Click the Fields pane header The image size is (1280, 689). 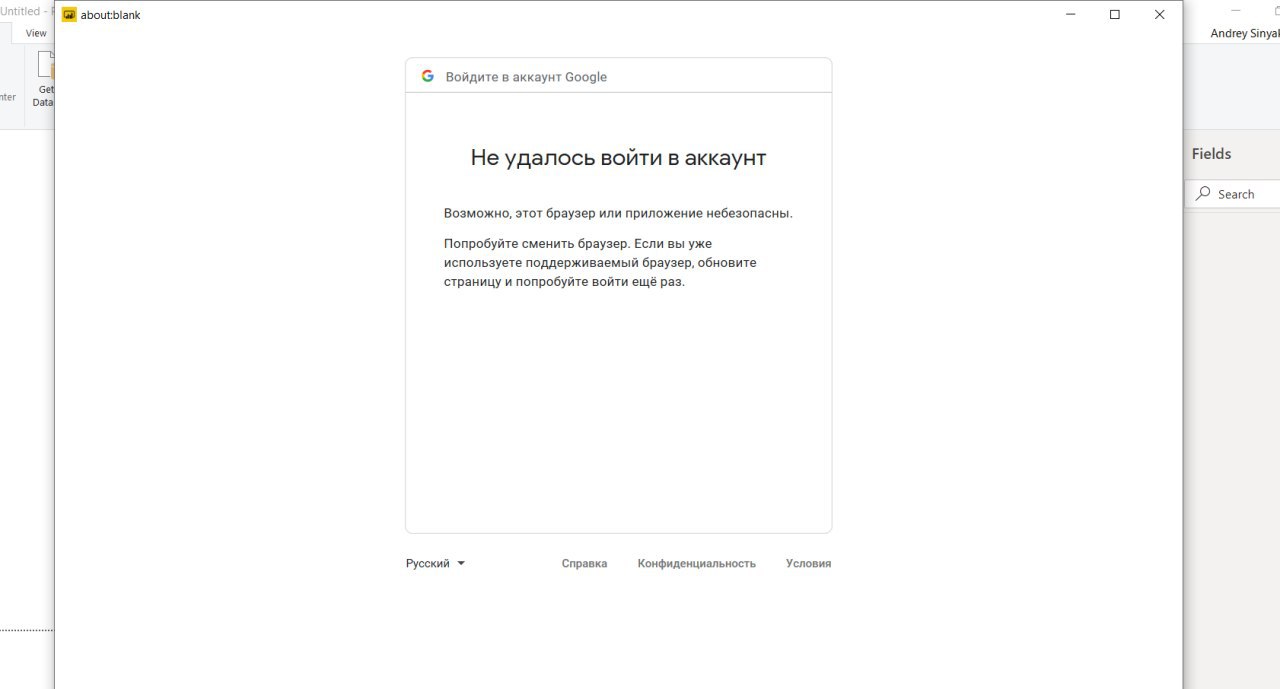coord(1211,154)
